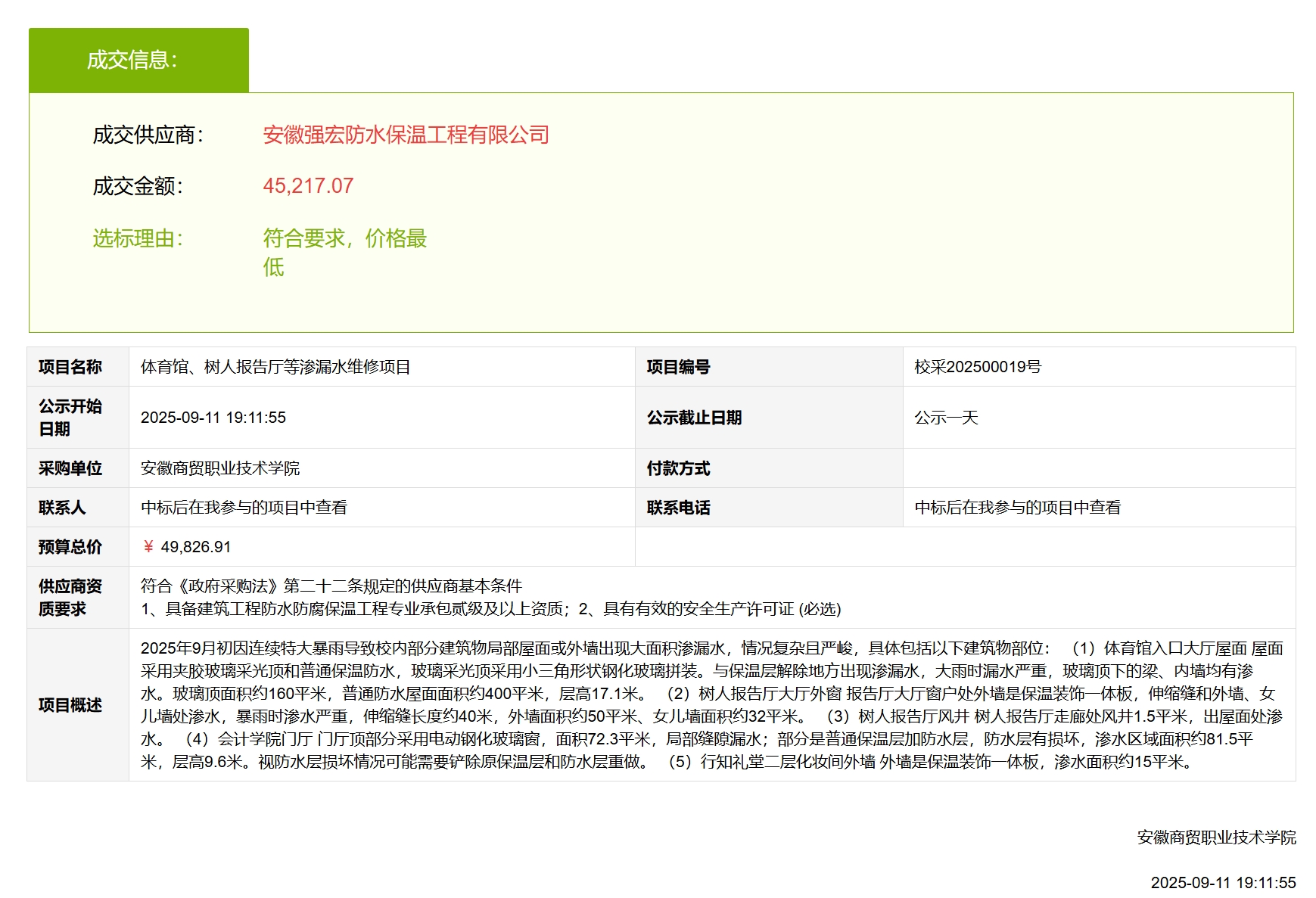The height and width of the screenshot is (898, 1316).
Task: Click the 供应商资质要求 row label
Action: (70, 598)
